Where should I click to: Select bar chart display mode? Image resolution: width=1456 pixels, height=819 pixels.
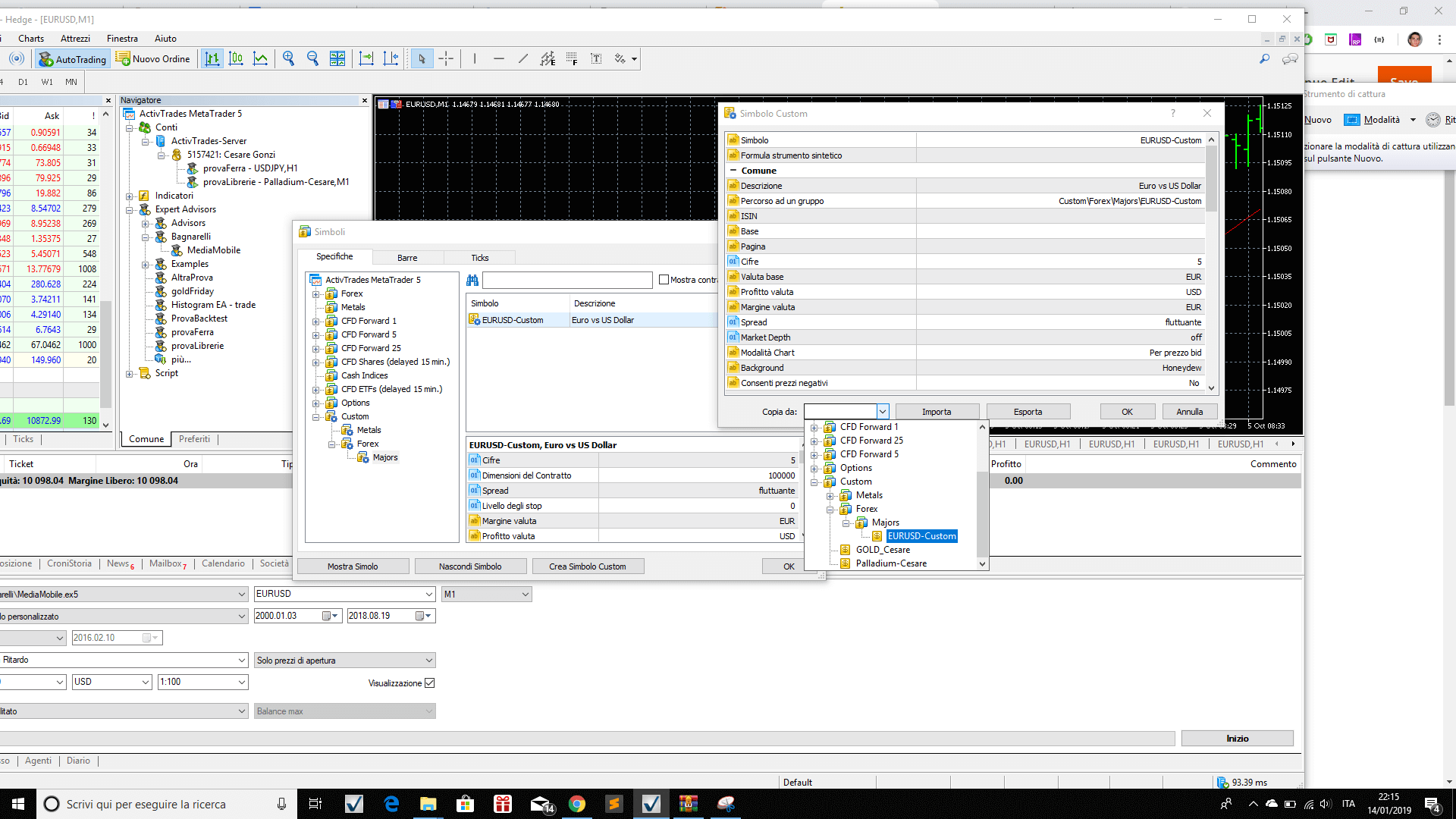[212, 59]
